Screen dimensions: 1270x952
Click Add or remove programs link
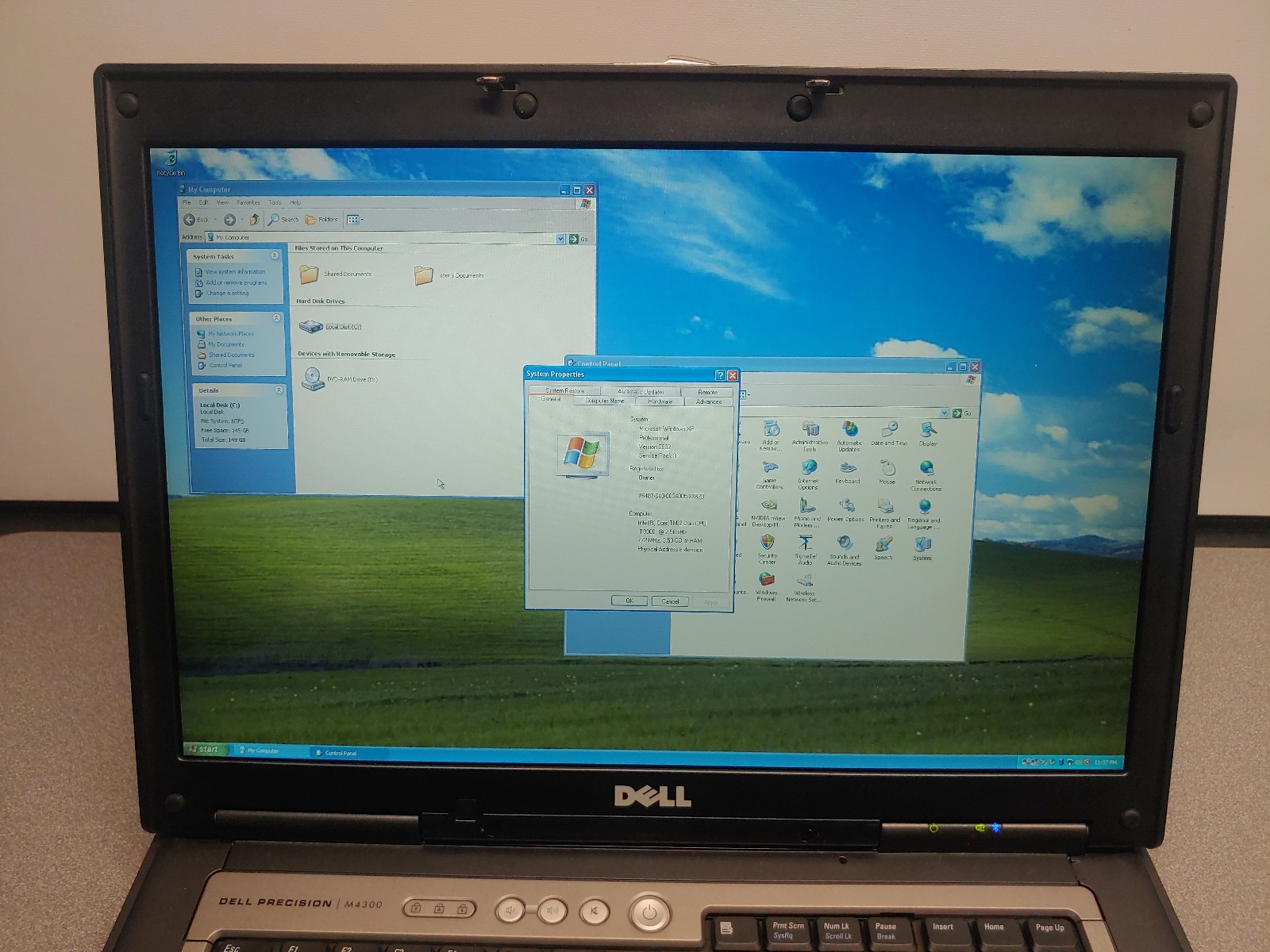point(237,282)
